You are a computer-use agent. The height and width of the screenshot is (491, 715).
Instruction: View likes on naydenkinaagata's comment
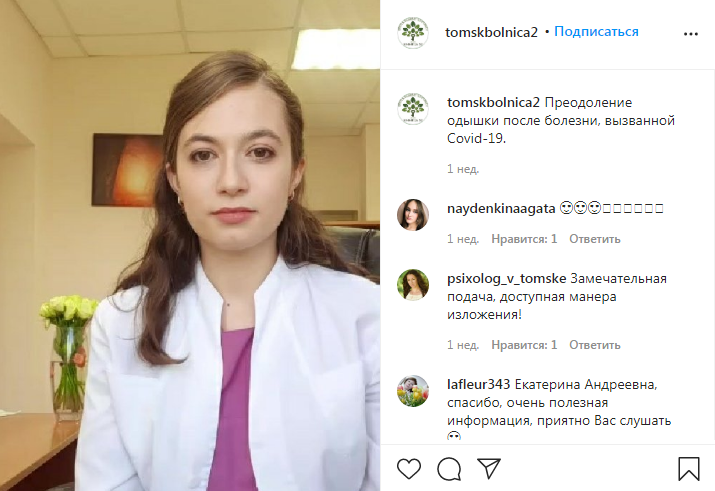[524, 239]
